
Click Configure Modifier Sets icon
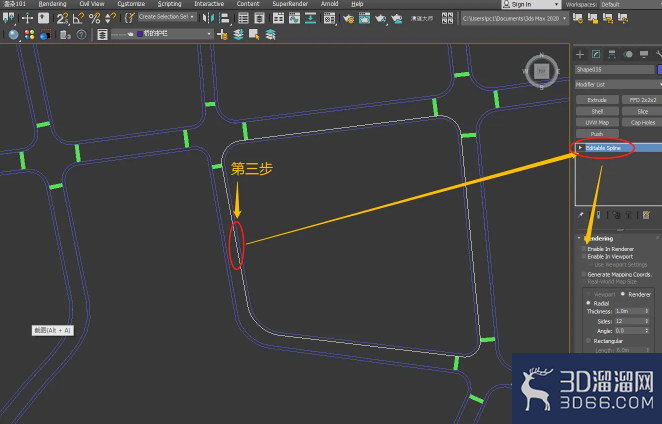[646, 215]
